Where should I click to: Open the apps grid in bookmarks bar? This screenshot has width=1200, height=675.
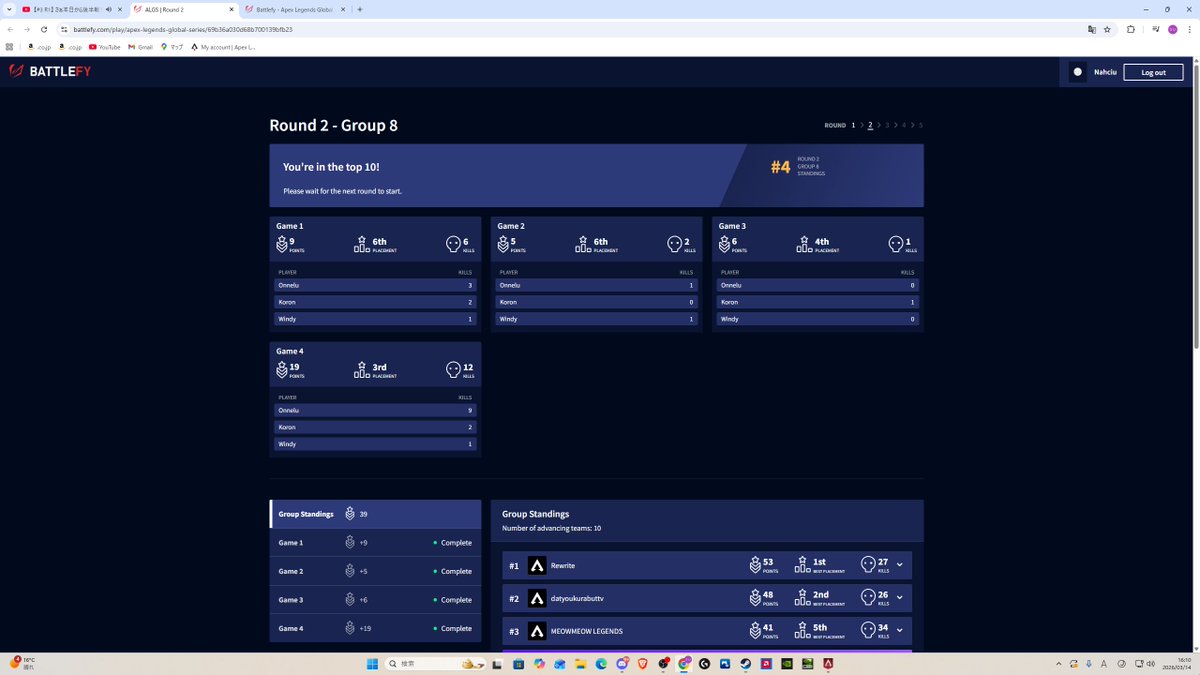tap(10, 47)
